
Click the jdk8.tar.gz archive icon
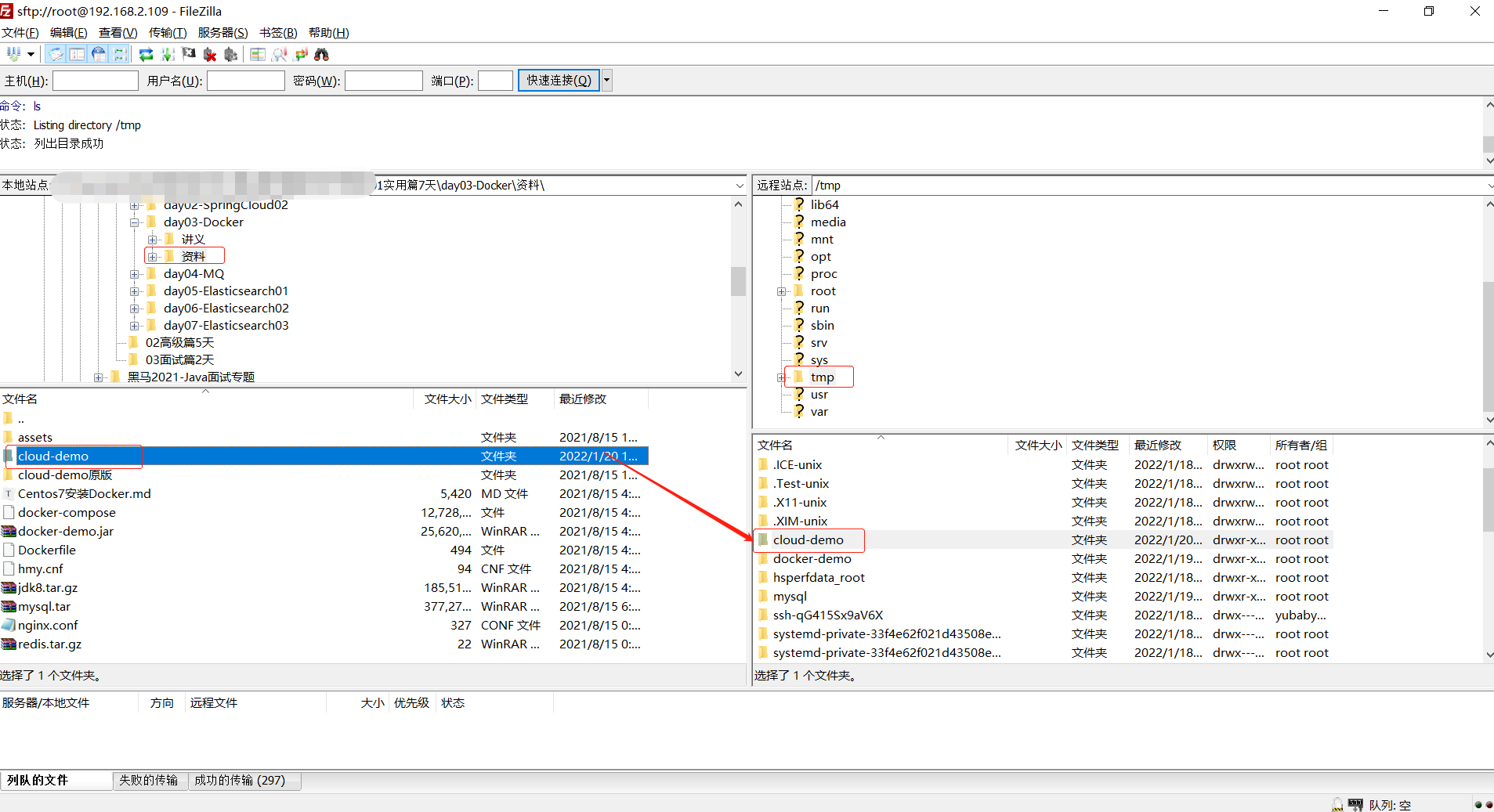9,587
